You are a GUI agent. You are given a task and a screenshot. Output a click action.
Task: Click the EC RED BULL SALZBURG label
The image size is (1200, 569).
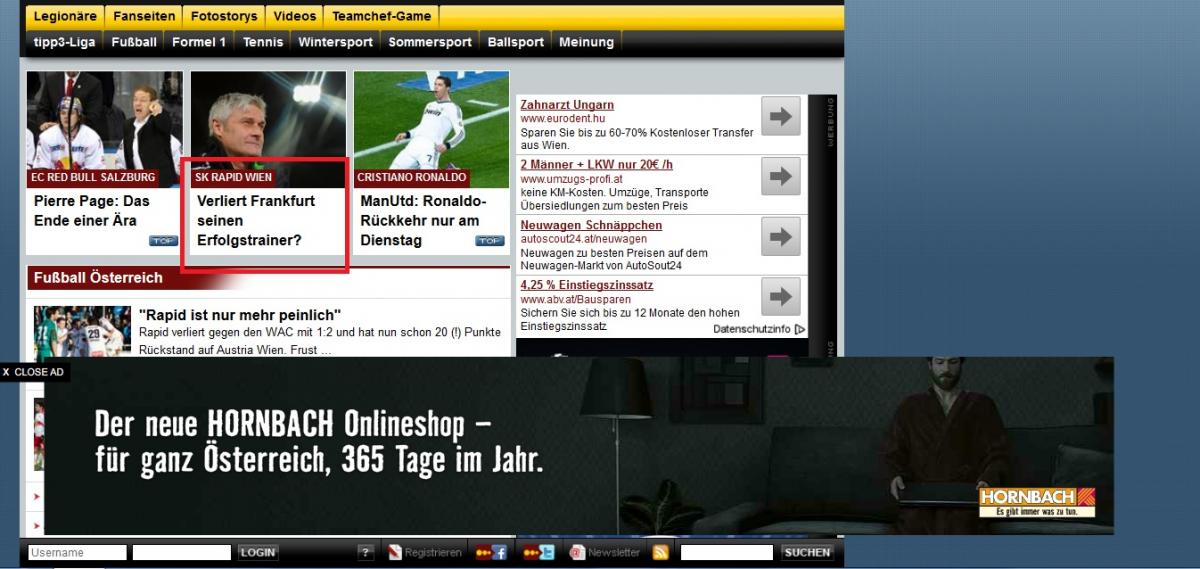pos(93,177)
